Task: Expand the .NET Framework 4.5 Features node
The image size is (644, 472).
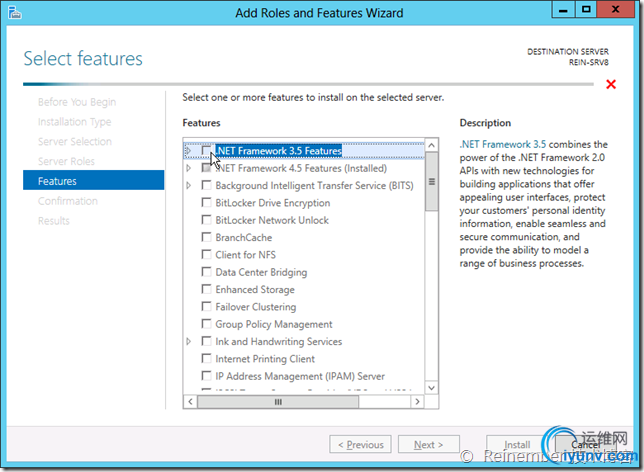Action: tap(189, 168)
